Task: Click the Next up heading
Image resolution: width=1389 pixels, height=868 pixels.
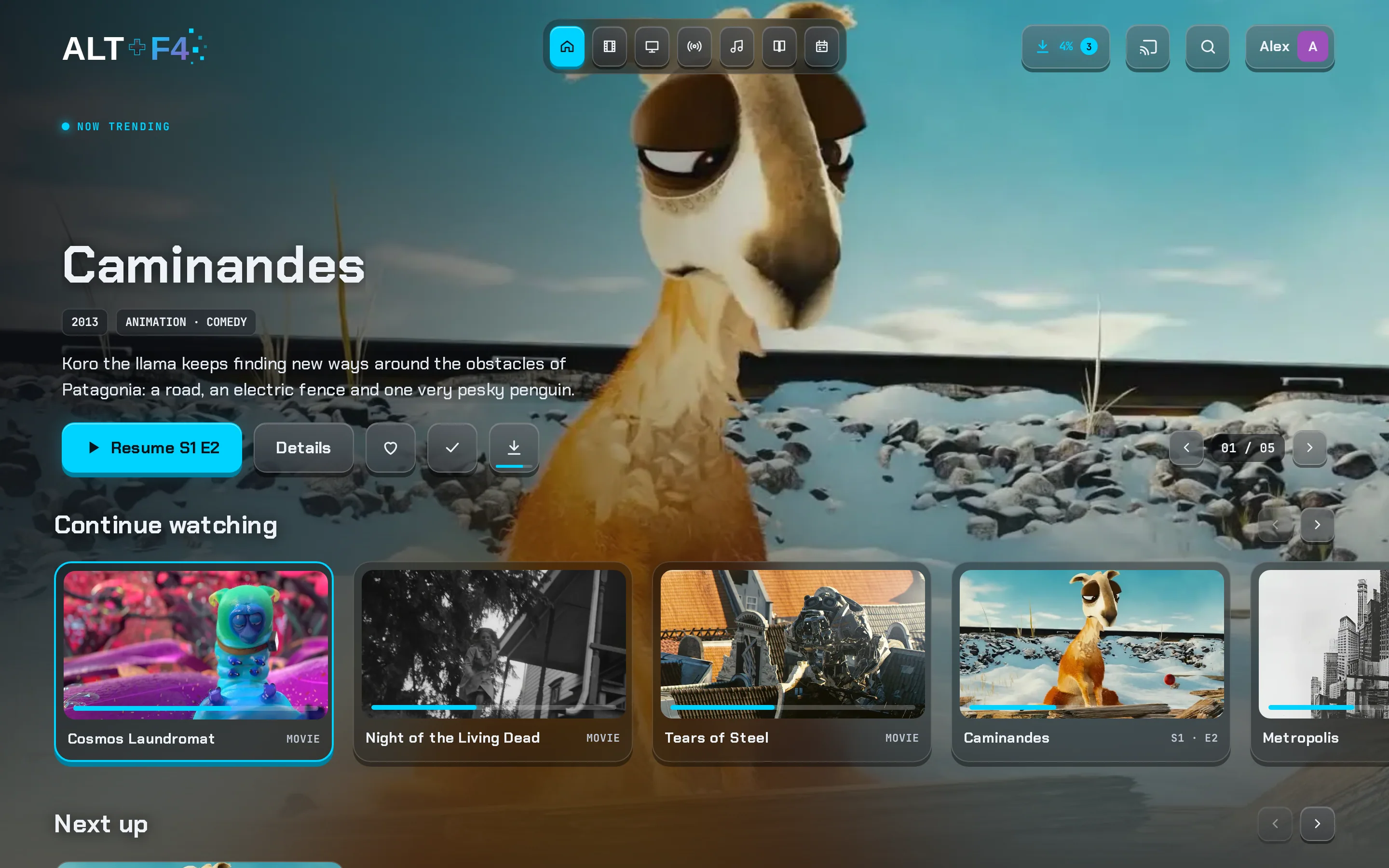Action: point(101,825)
